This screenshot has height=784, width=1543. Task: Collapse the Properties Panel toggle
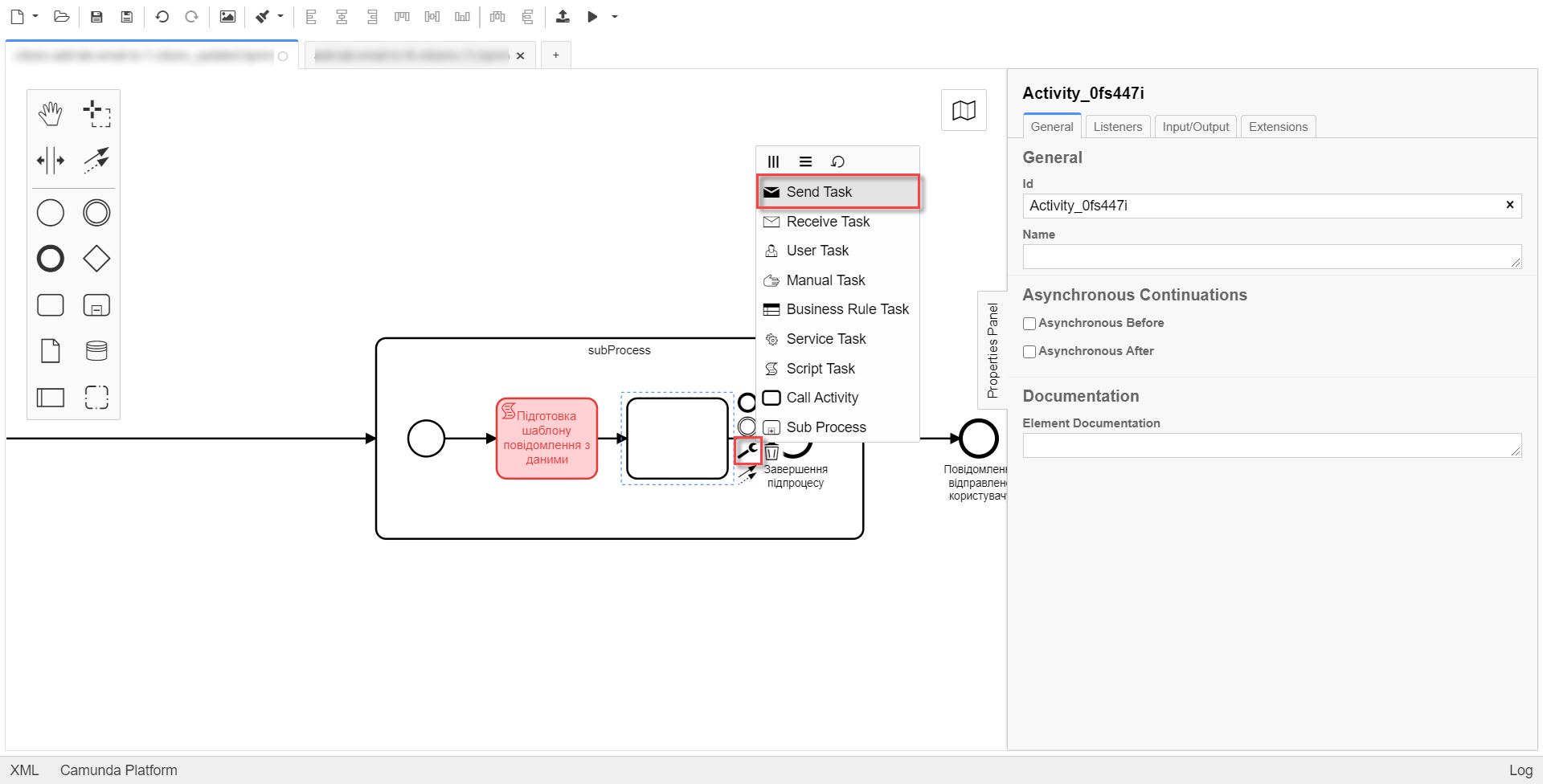coord(992,350)
